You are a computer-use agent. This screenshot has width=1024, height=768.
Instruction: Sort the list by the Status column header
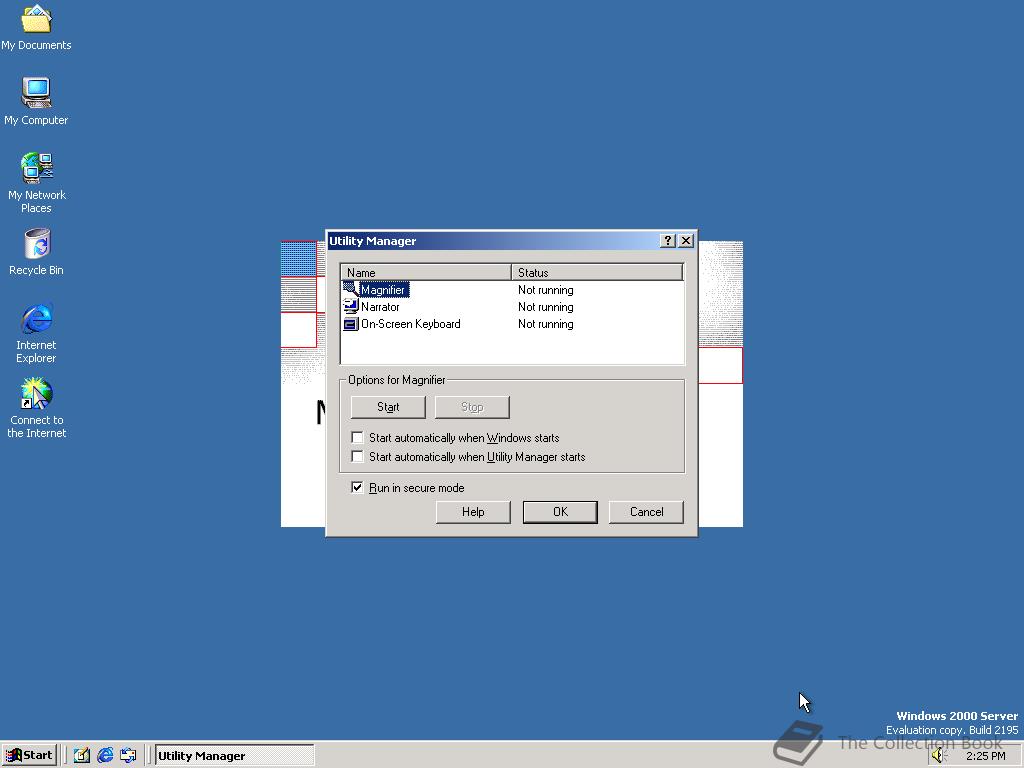(x=597, y=272)
